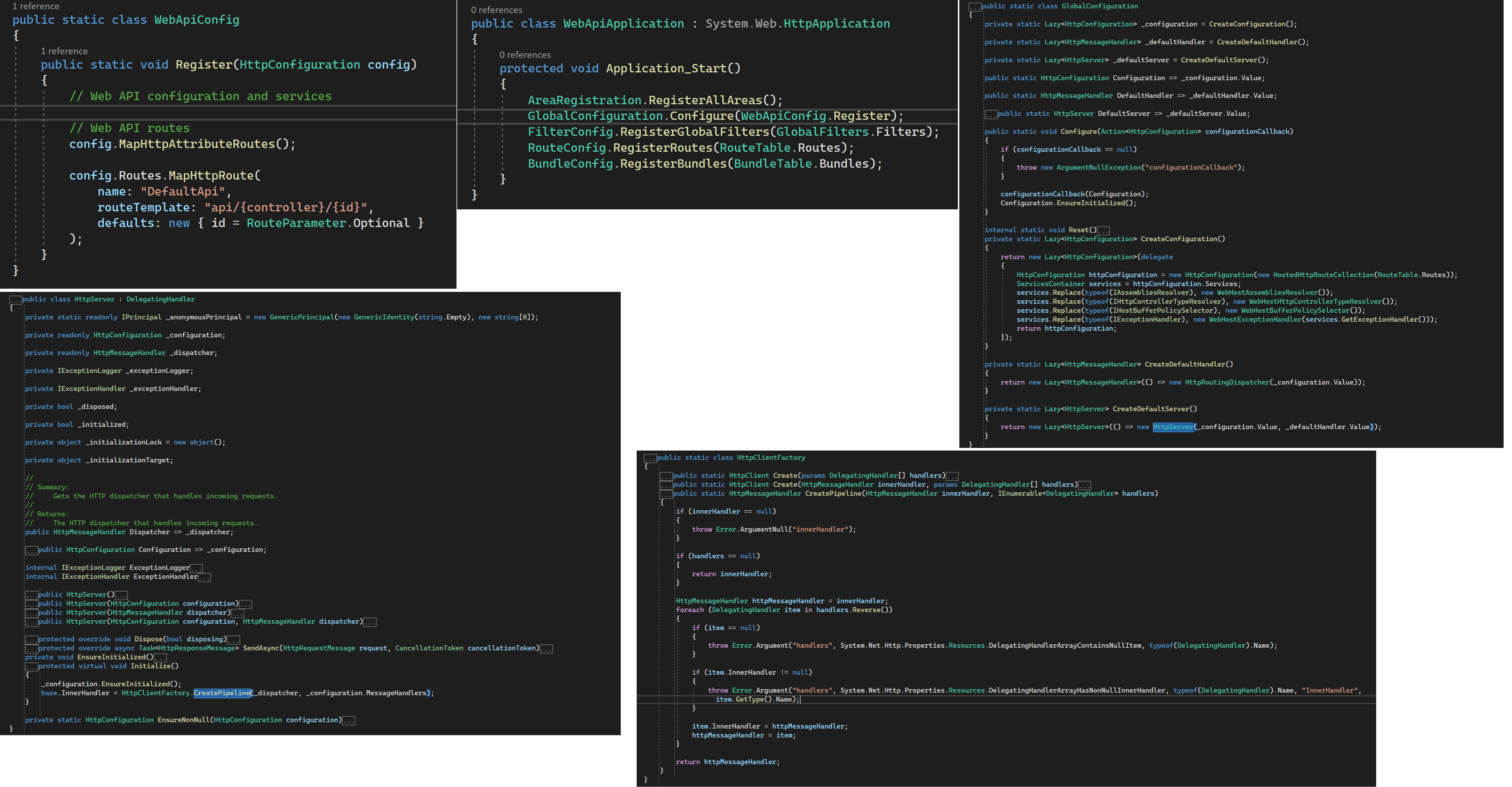This screenshot has width=1512, height=787.
Task: Expand collapsed body after EnsureNonNull method
Action: (349, 721)
